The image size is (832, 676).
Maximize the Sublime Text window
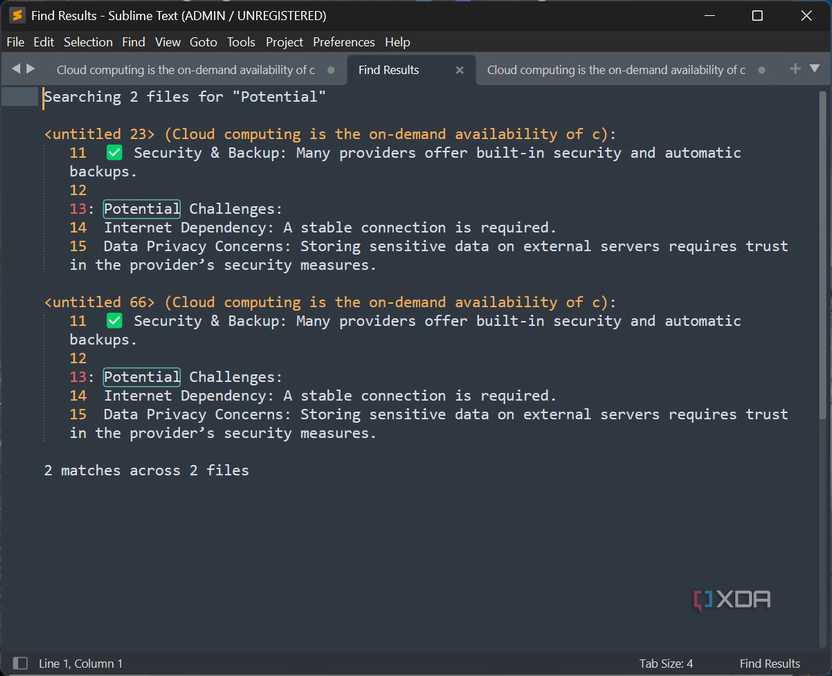click(757, 15)
